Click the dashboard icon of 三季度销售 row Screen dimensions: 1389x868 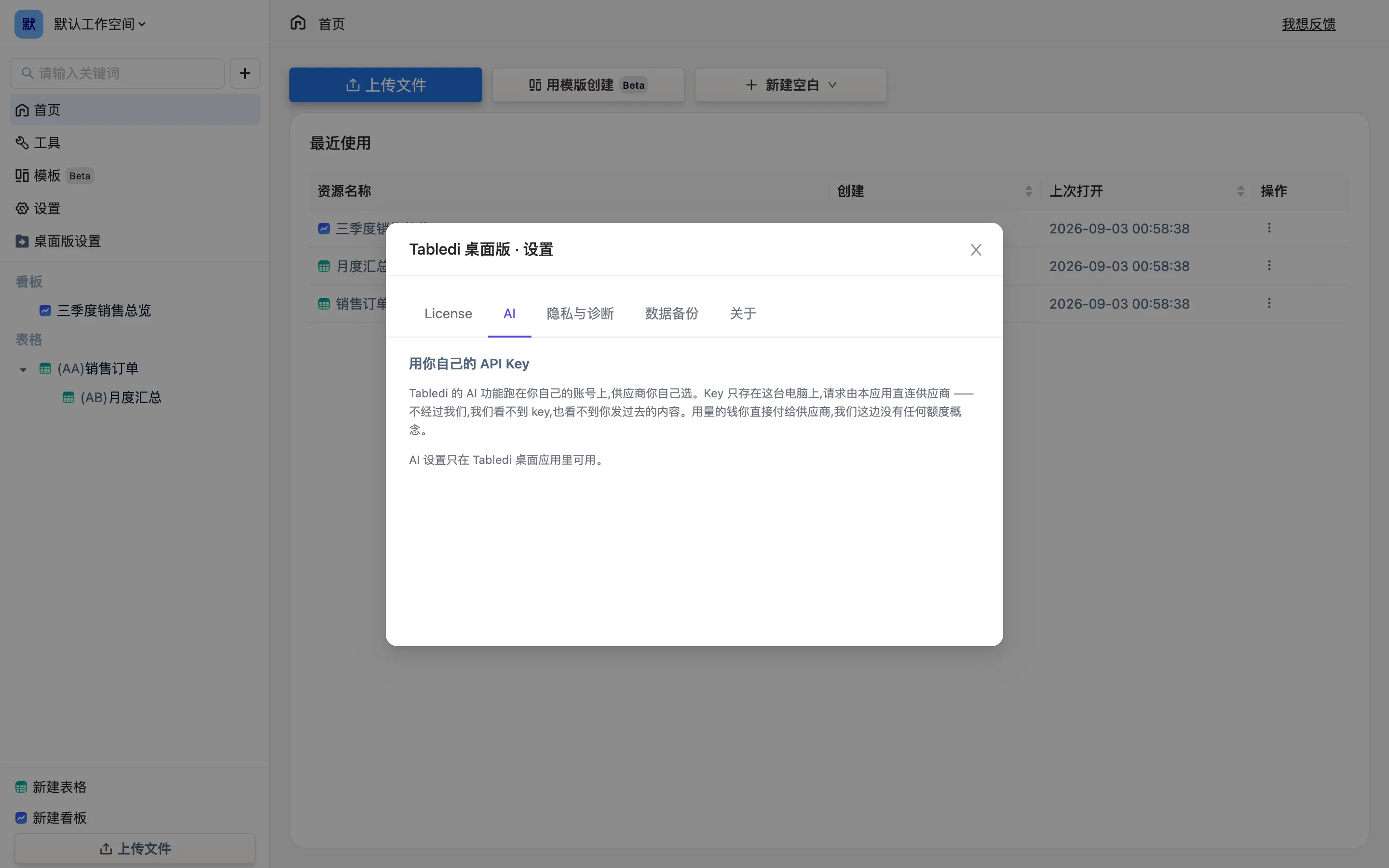[324, 229]
